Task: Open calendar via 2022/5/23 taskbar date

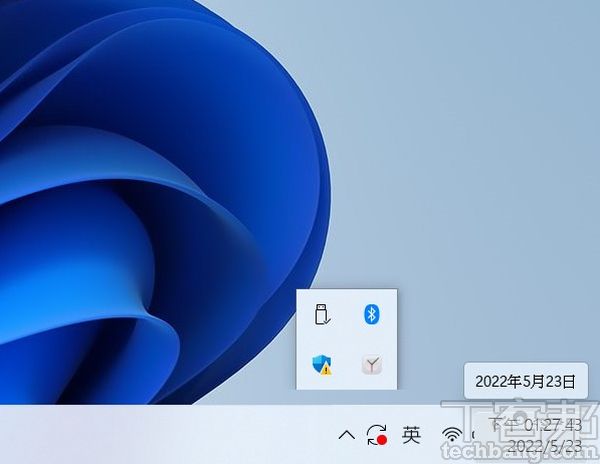Action: click(x=545, y=445)
